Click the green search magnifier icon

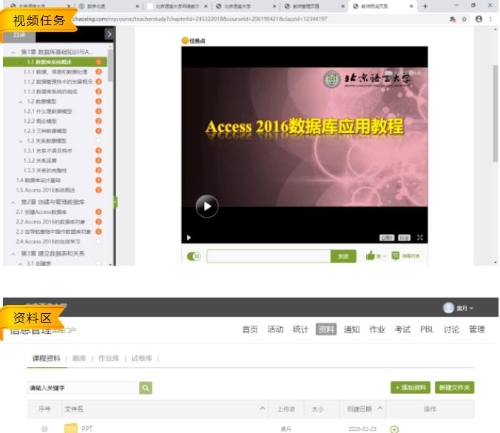coord(146,388)
